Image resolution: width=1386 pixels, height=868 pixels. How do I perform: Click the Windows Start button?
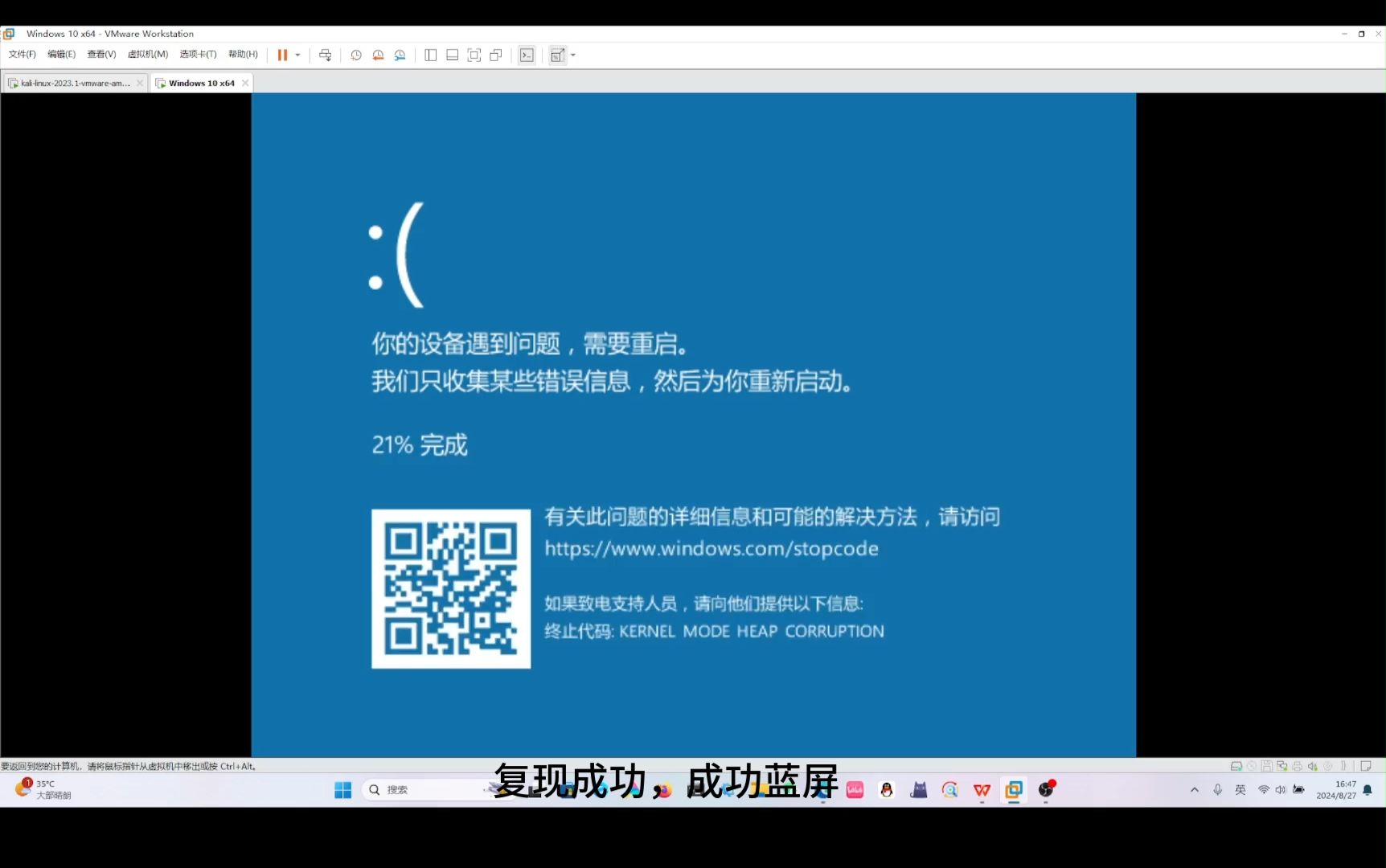click(342, 790)
